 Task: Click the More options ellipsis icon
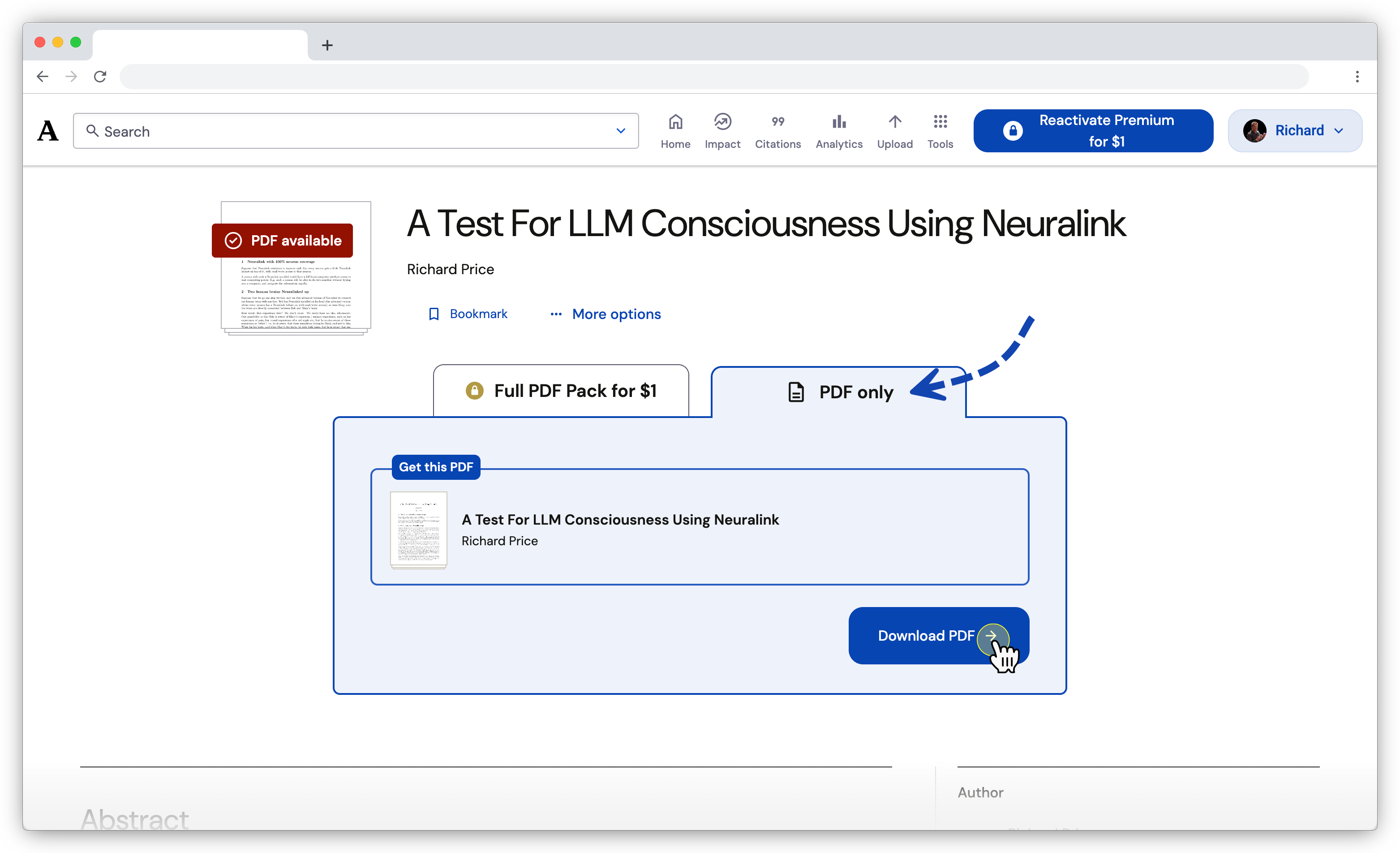pyautogui.click(x=556, y=314)
